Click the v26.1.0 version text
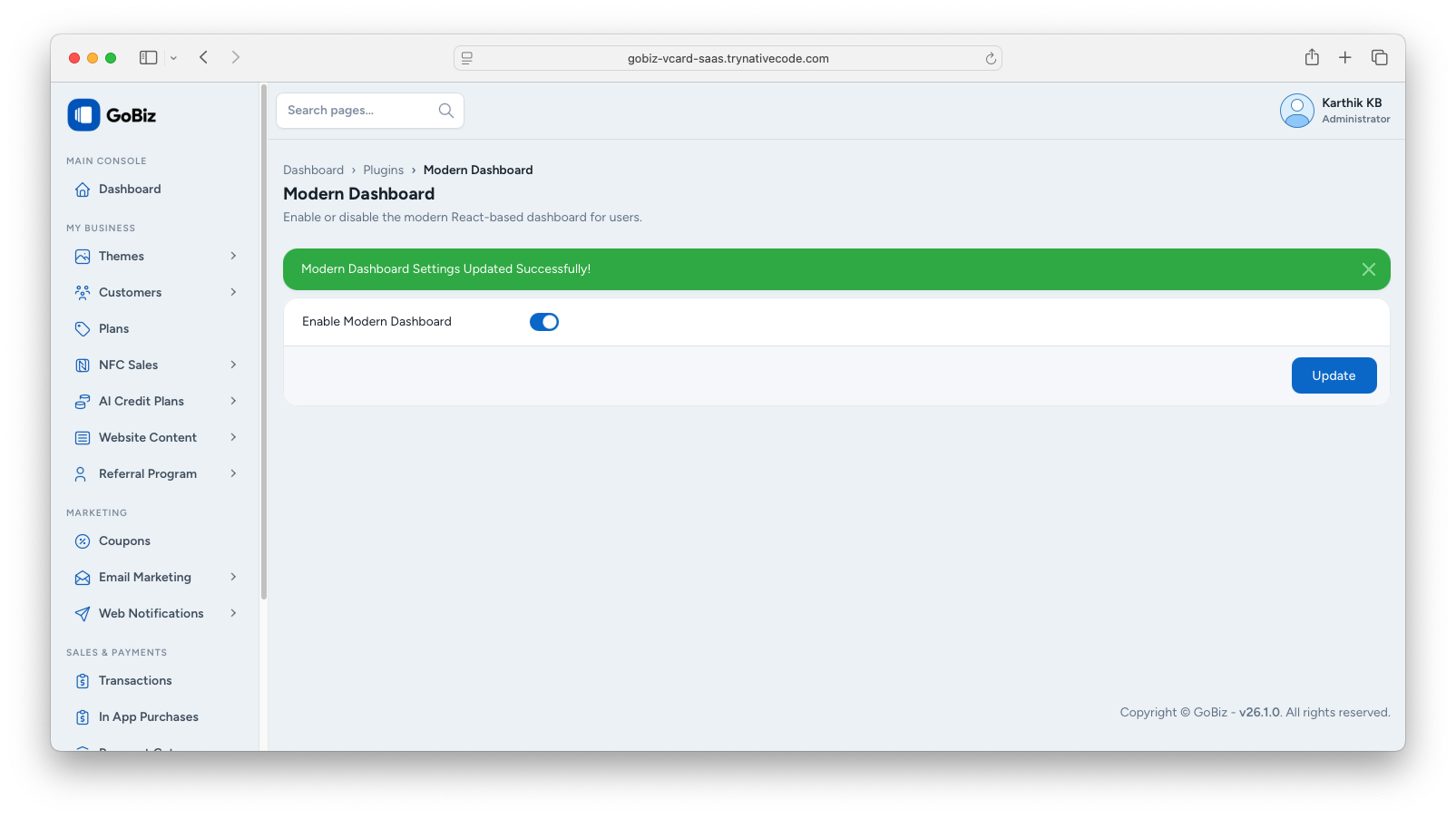1456x818 pixels. point(1260,713)
